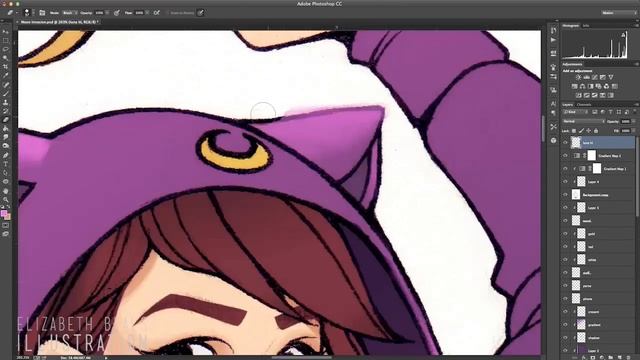Switch to the Info tab
The height and width of the screenshot is (360, 640).
click(x=586, y=25)
